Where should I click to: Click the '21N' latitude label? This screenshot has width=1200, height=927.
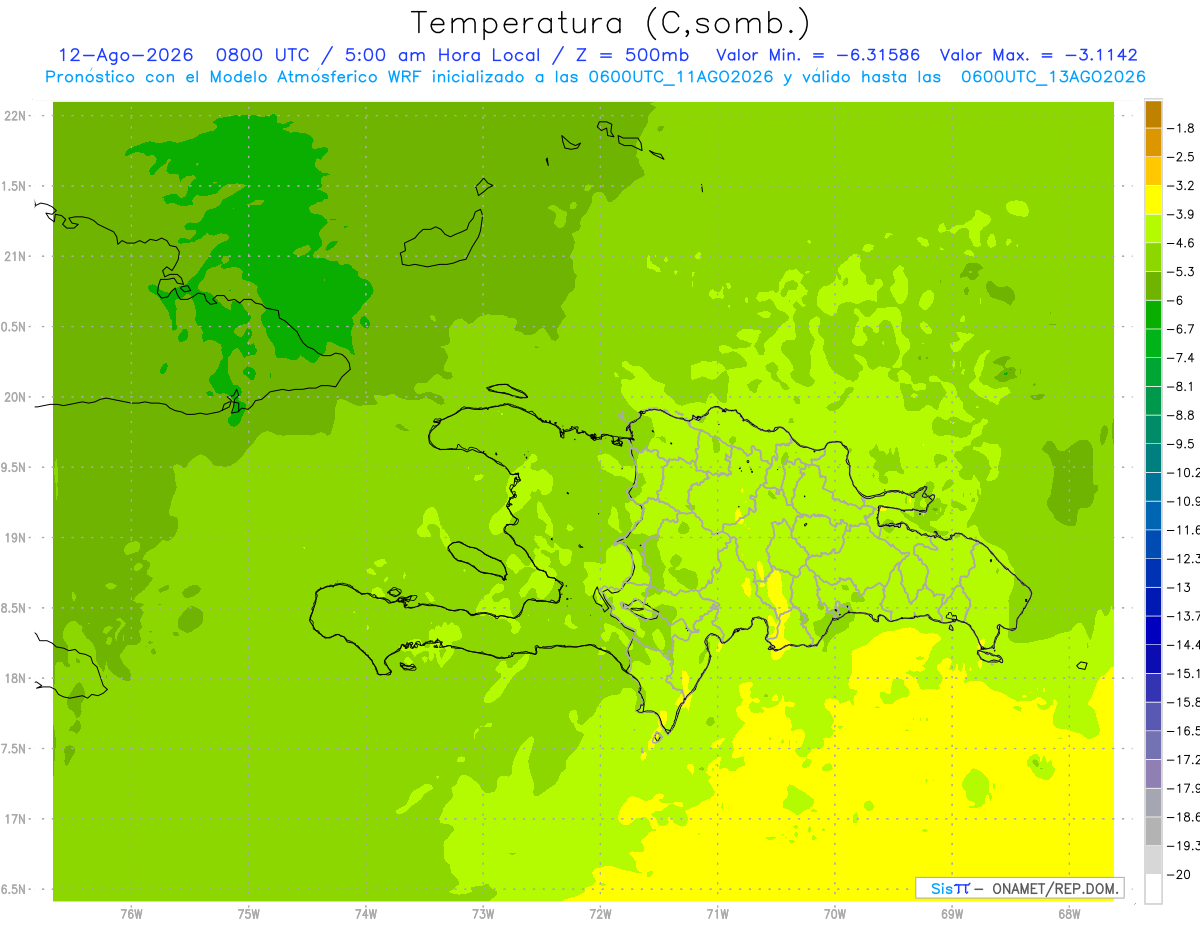point(15,257)
